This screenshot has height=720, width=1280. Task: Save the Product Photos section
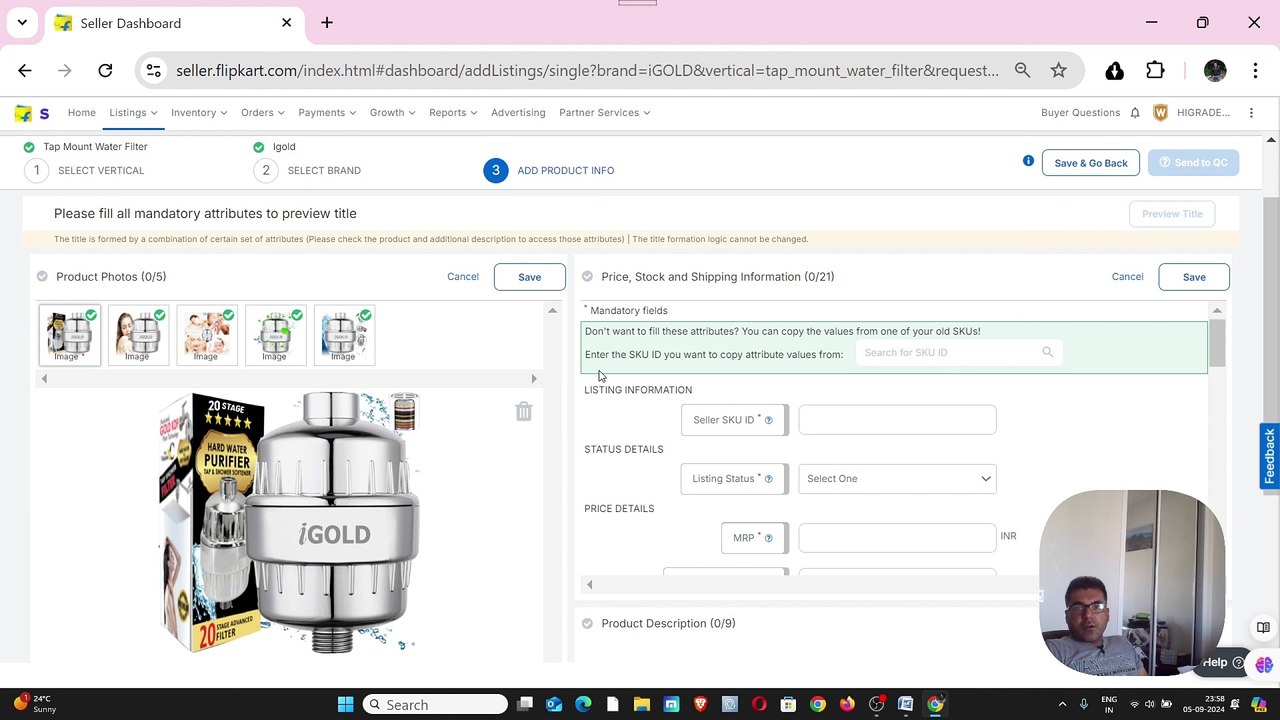(x=529, y=277)
